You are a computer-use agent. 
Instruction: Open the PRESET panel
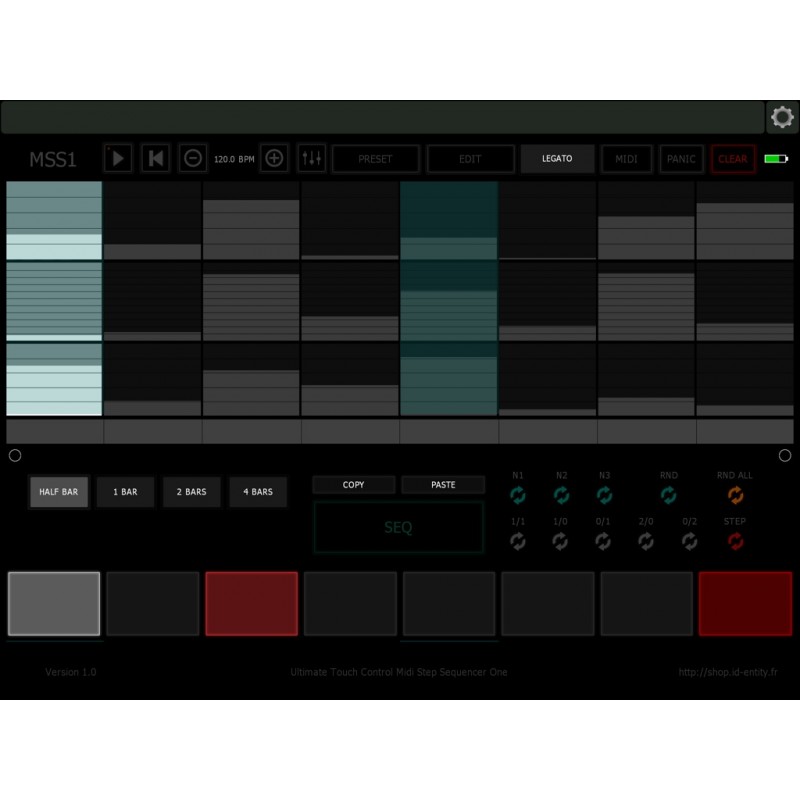click(x=375, y=158)
